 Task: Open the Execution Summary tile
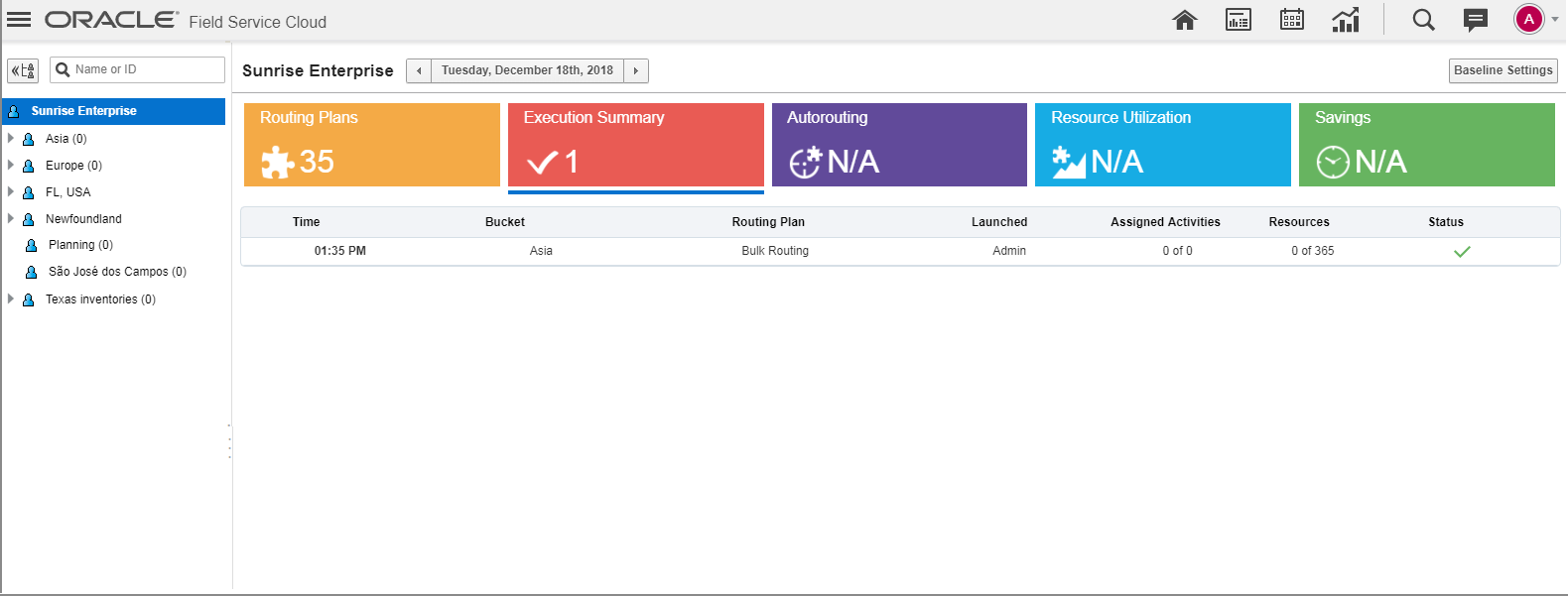(636, 145)
